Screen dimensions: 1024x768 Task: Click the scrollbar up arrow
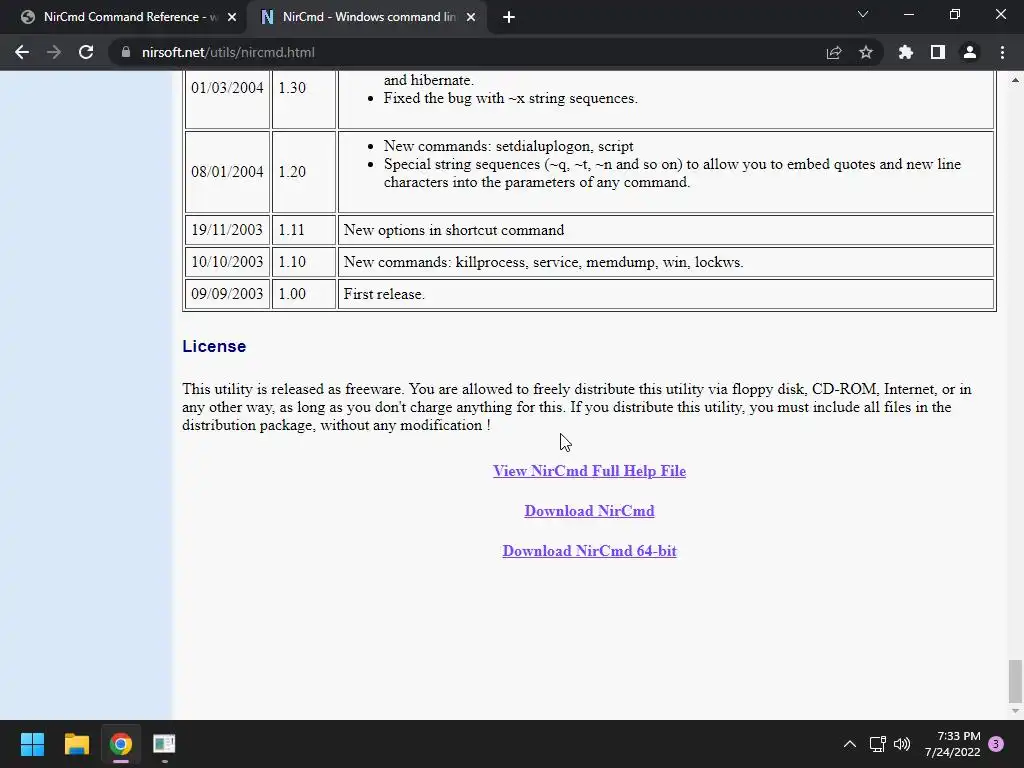pos(1015,80)
